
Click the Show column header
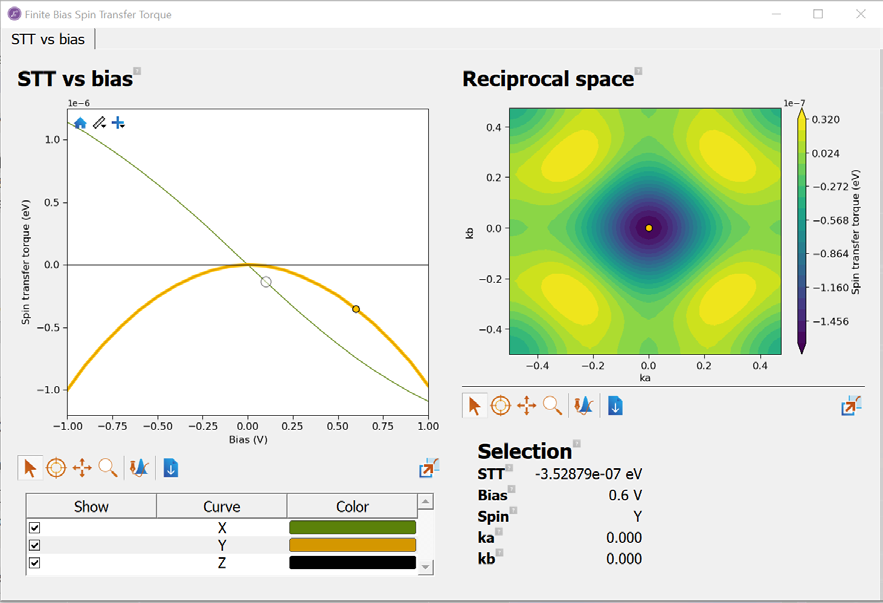tap(91, 506)
